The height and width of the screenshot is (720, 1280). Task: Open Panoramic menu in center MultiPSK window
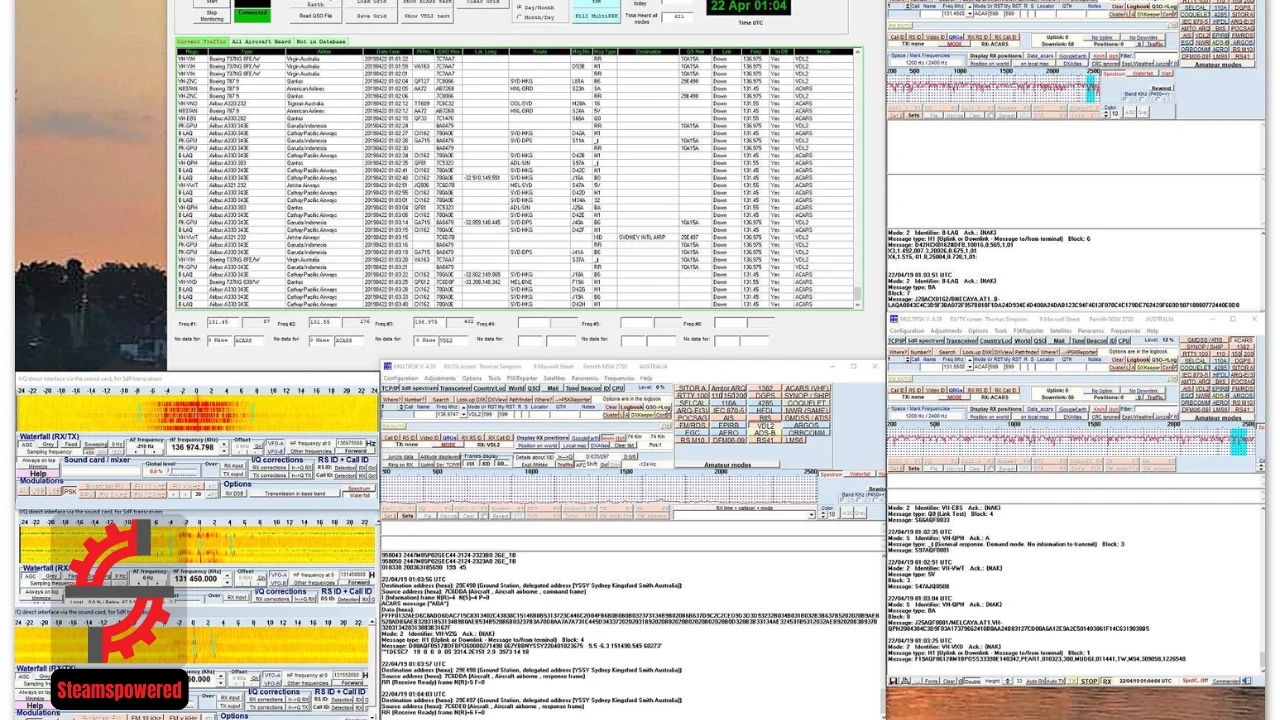coord(585,378)
